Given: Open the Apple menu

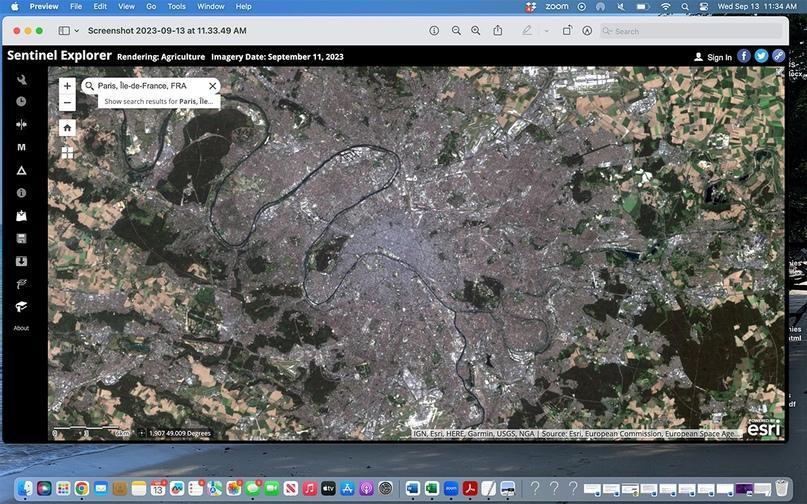Looking at the screenshot, I should click(x=14, y=7).
